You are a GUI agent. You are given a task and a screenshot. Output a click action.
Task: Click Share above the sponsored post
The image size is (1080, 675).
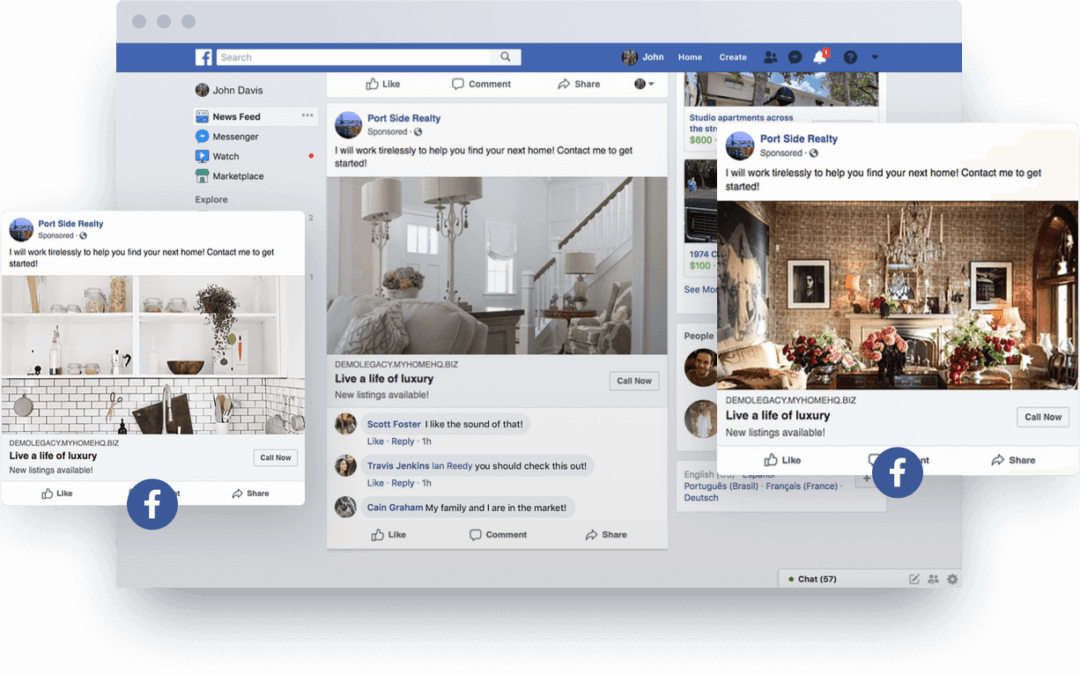tap(579, 84)
